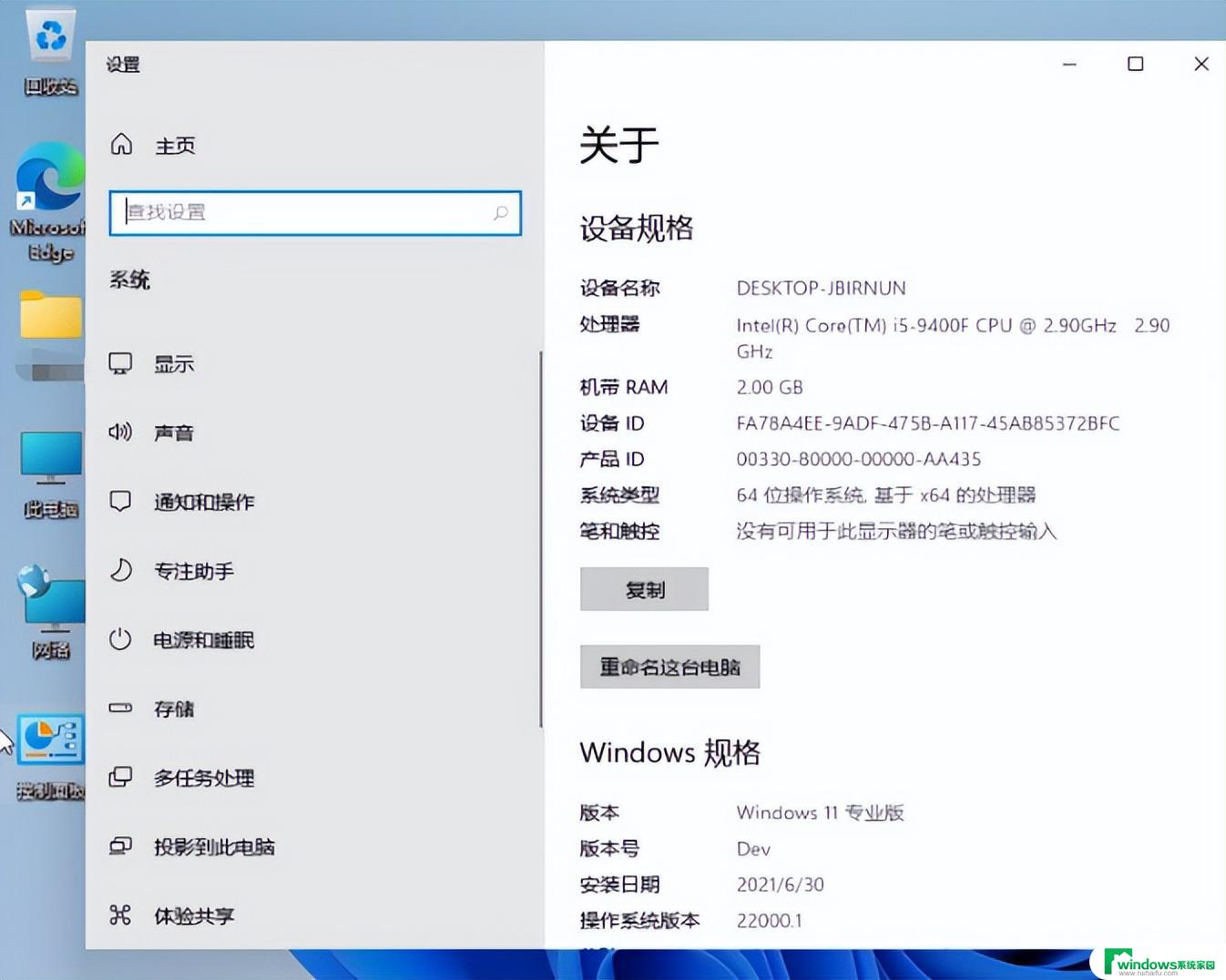
Task: Focus the 查找设置 search input field
Action: (315, 213)
